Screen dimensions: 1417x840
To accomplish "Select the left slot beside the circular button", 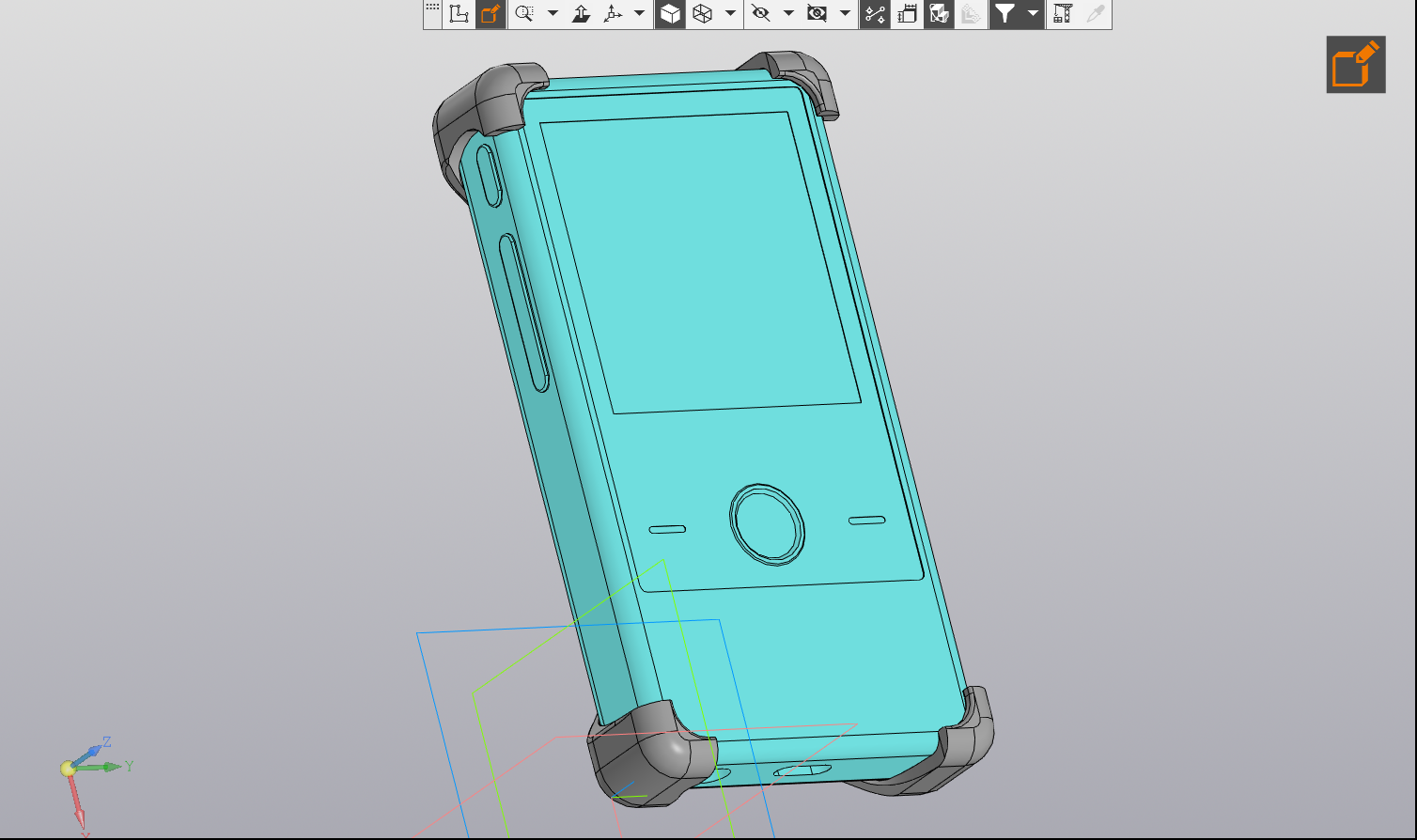I will coord(667,530).
